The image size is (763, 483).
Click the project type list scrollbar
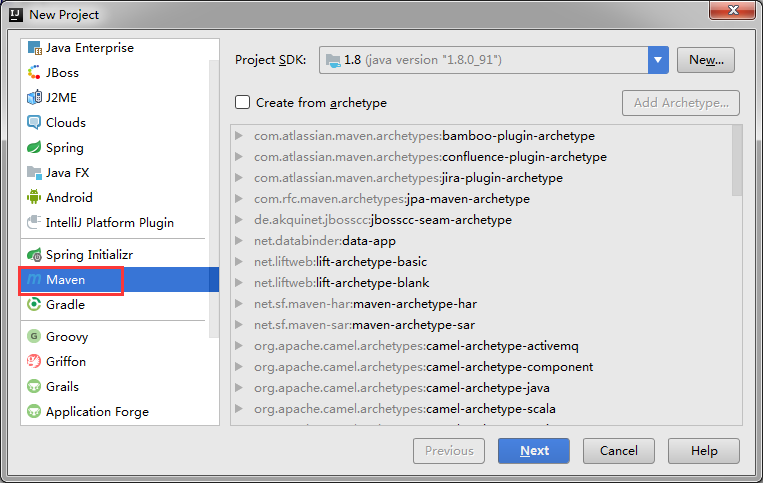tap(214, 198)
